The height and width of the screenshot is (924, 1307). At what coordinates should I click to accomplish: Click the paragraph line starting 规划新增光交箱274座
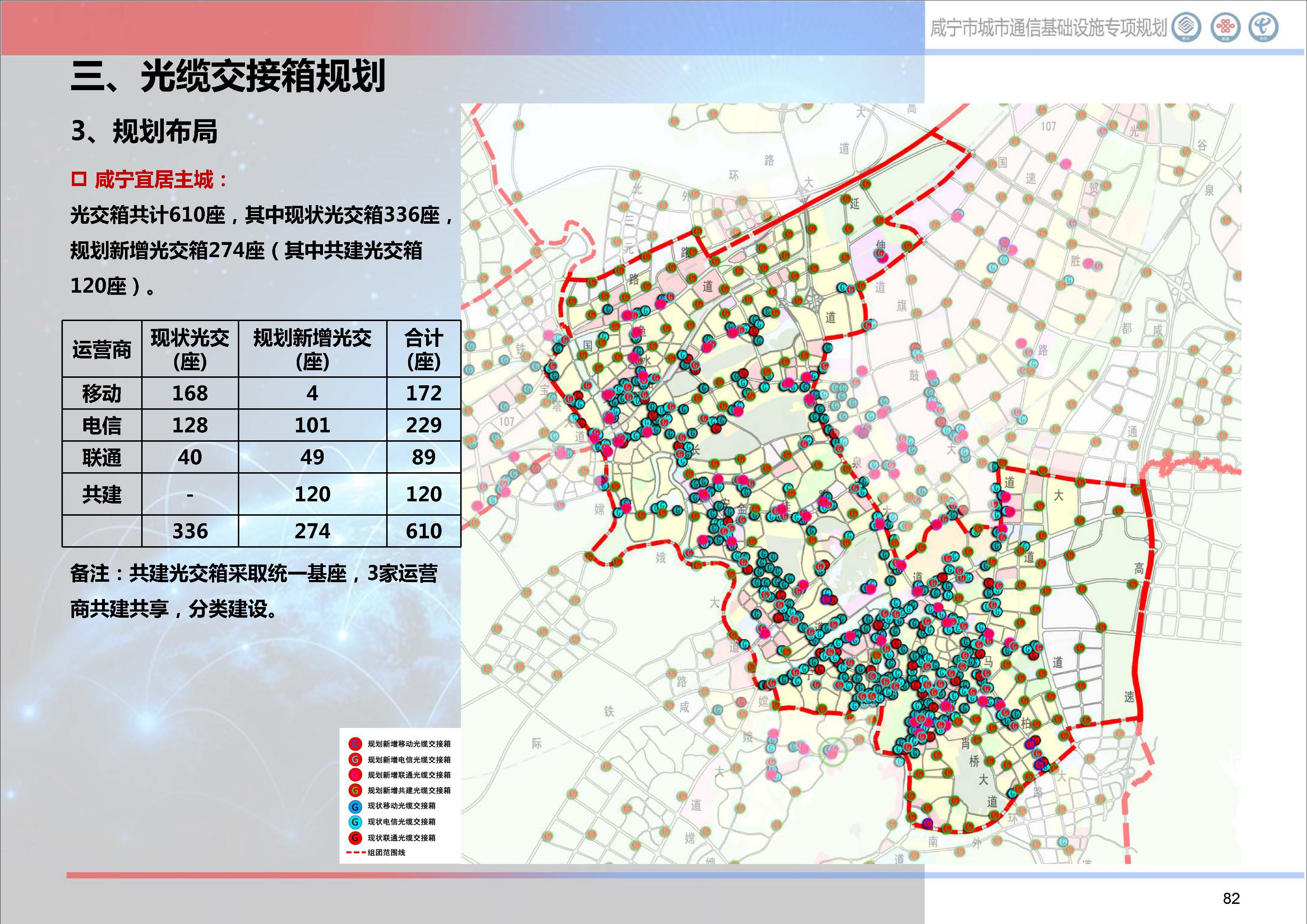point(246,250)
